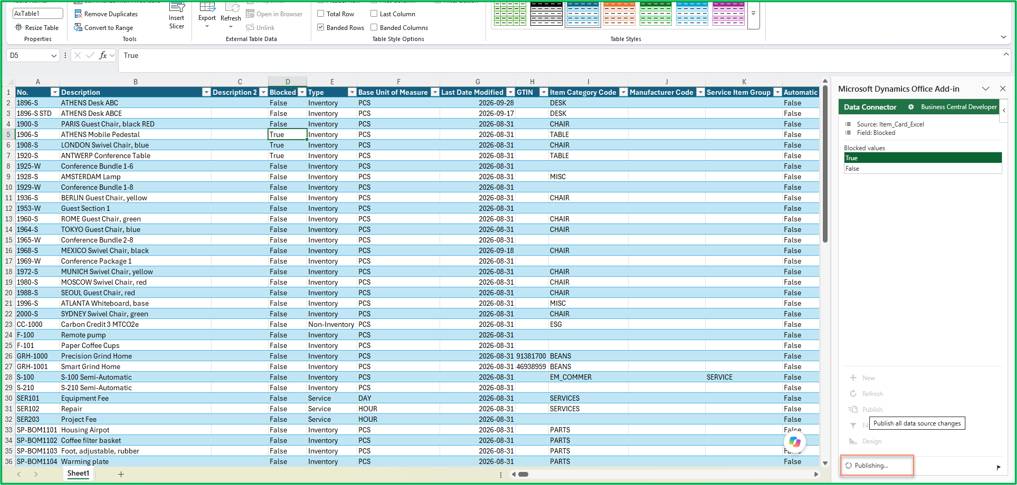Enable the Banded Columns checkbox
1017x485 pixels.
click(x=374, y=28)
